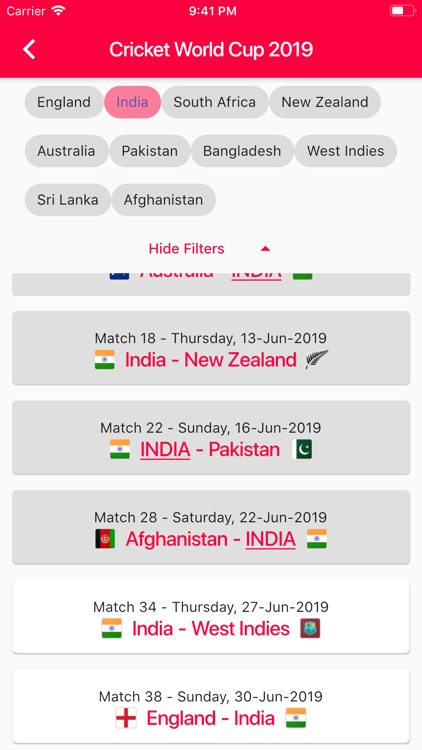Collapse filters with the up triangle
The height and width of the screenshot is (750, 422).
click(x=266, y=249)
